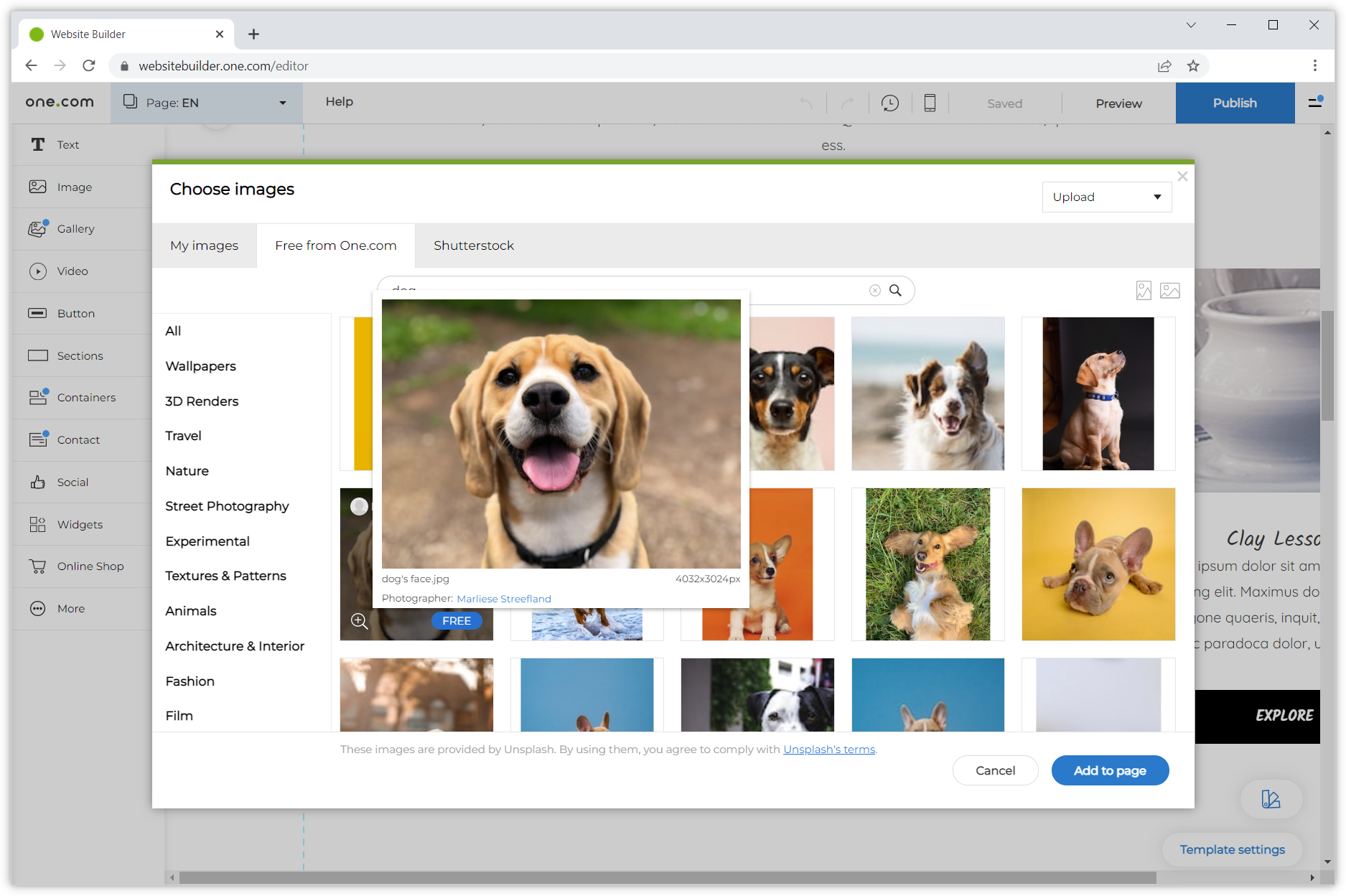Screen dimensions: 1346x896
Task: Open photographer Marliese Streefland link
Action: tap(504, 599)
